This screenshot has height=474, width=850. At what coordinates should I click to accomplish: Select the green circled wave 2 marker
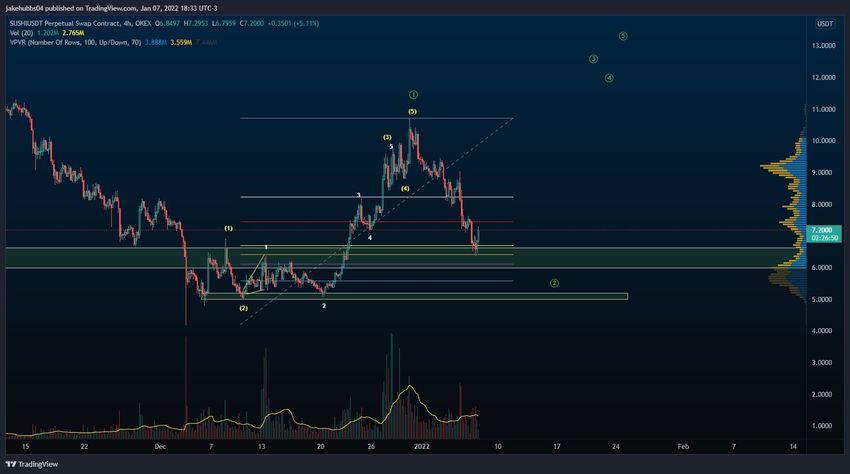[x=555, y=283]
